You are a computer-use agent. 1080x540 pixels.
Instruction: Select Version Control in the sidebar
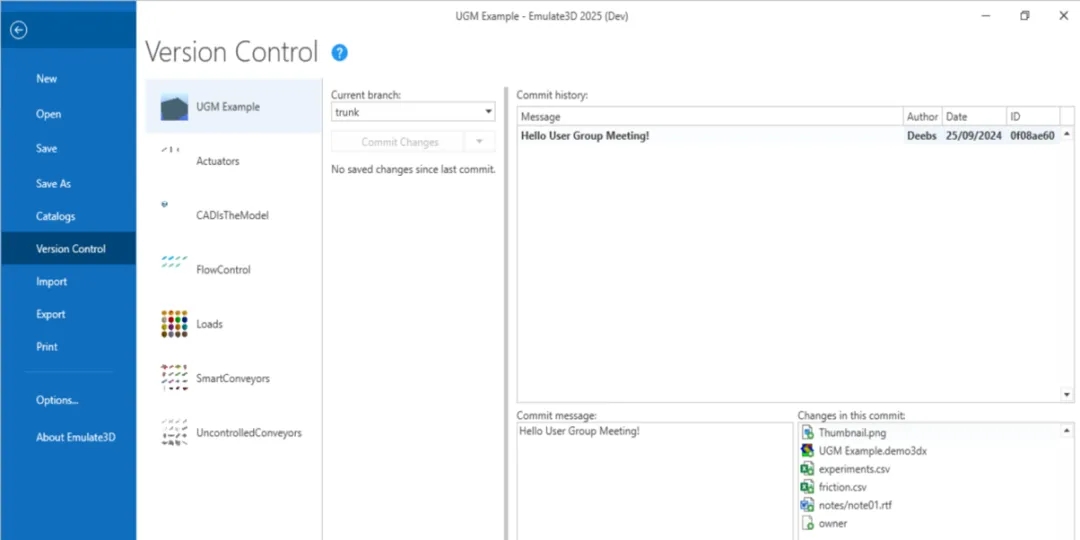pyautogui.click(x=68, y=249)
